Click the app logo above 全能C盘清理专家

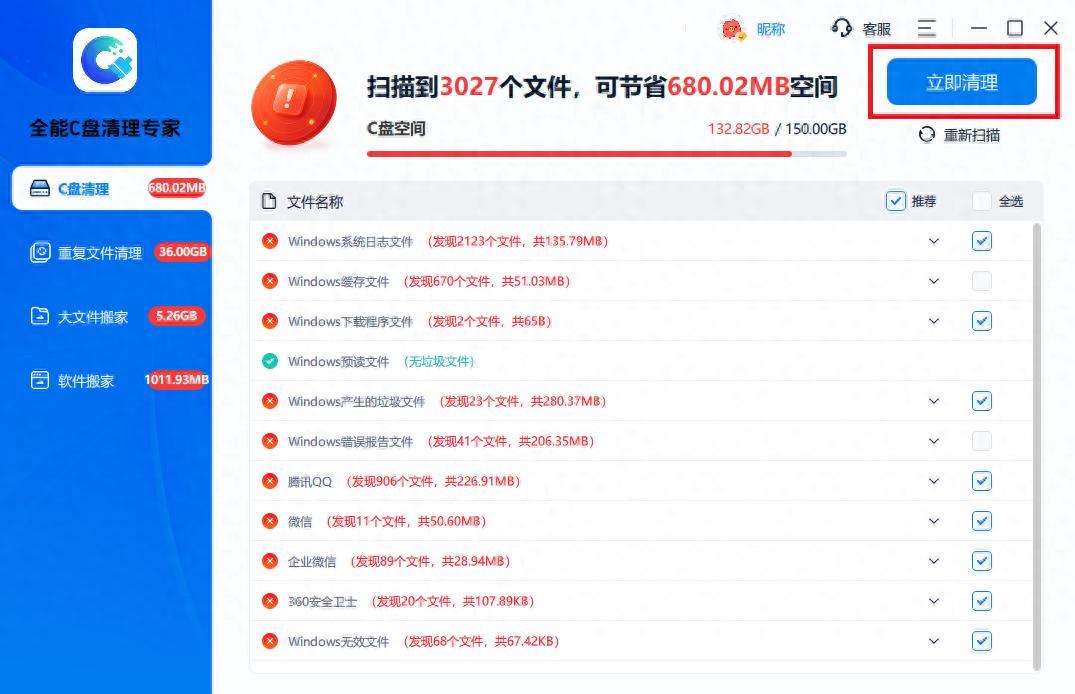click(x=105, y=60)
